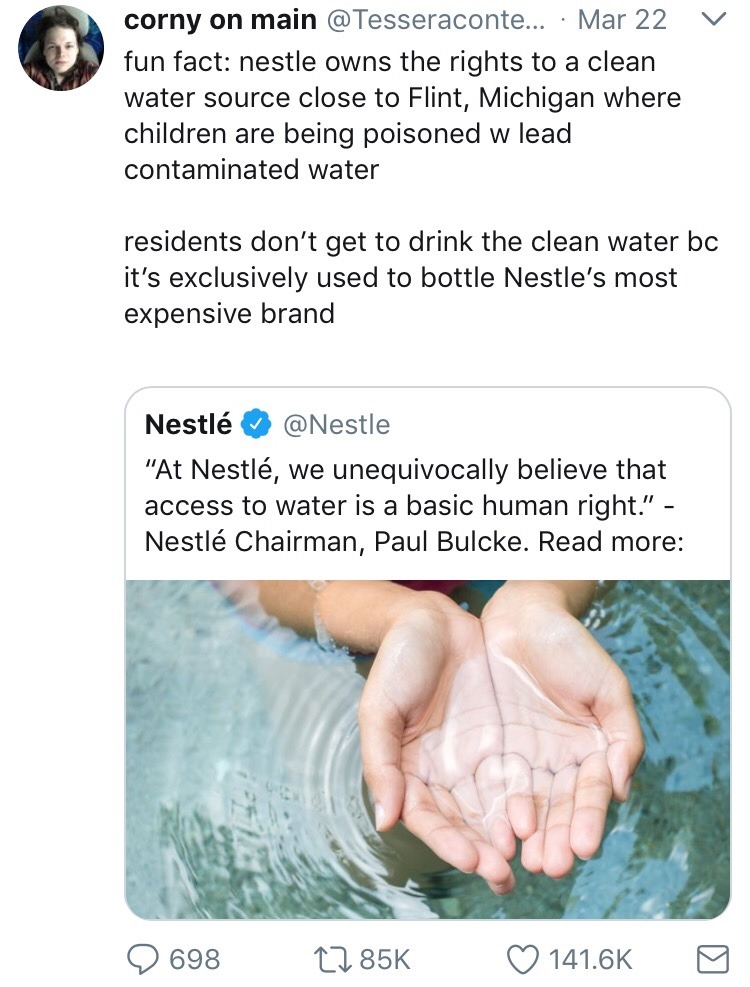Click the 698 replies count
Screen dimensions: 750x987
[x=195, y=958]
